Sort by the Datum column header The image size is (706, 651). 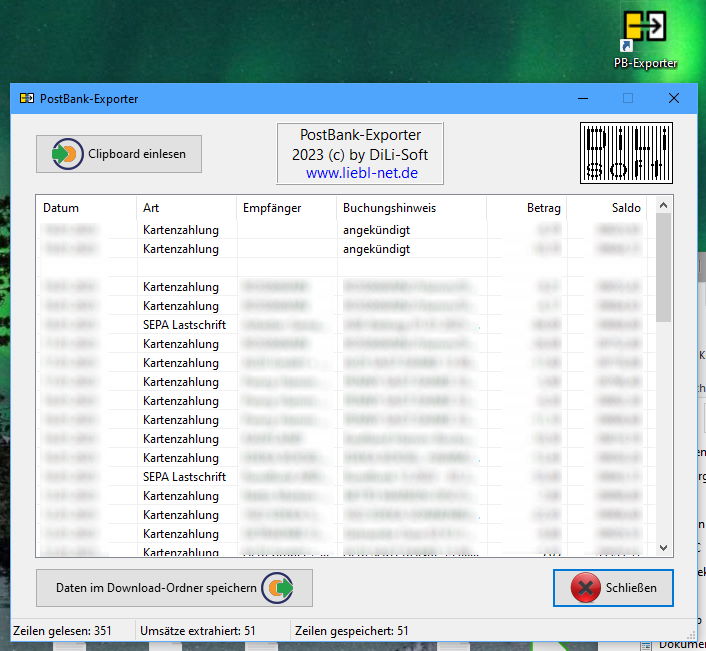(86, 208)
